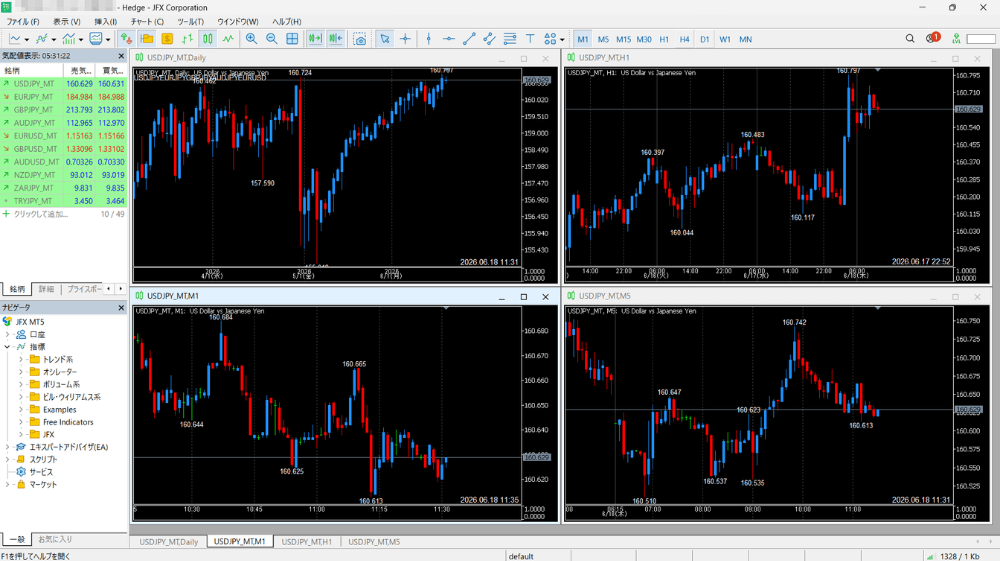Viewport: 1000px width, 561px height.
Task: Open the チャート(C) menu
Action: coord(147,22)
